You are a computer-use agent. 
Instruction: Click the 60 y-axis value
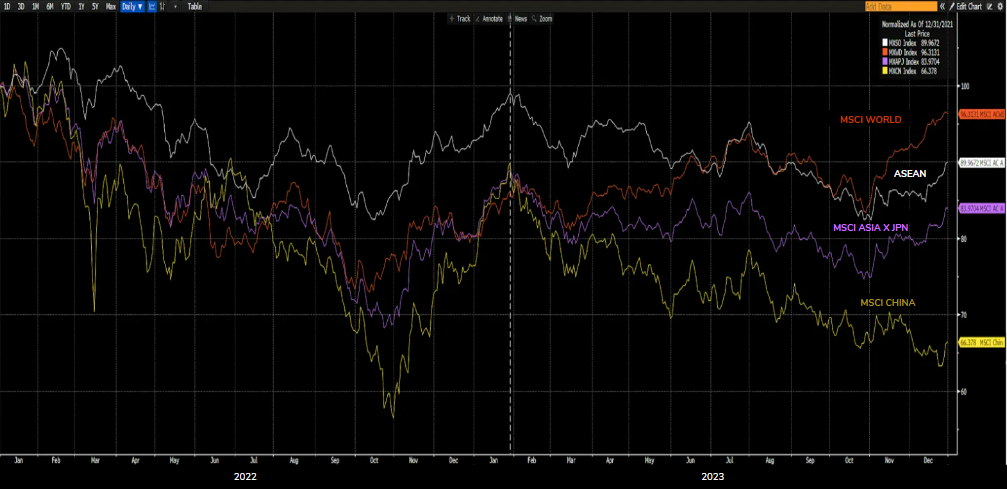click(963, 391)
